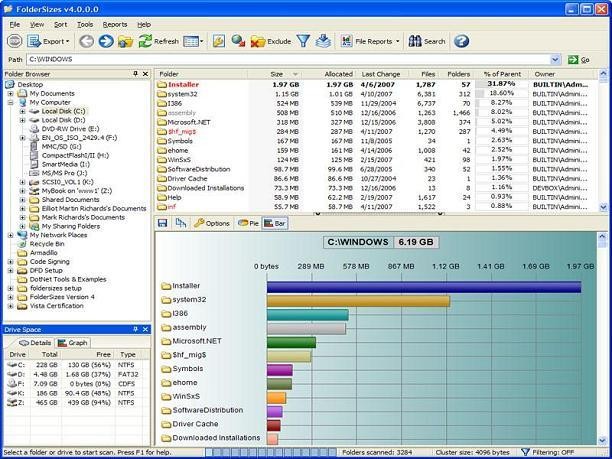Expand the Code Signing folder node
Screen dimensions: 612x459
[x=11, y=262]
